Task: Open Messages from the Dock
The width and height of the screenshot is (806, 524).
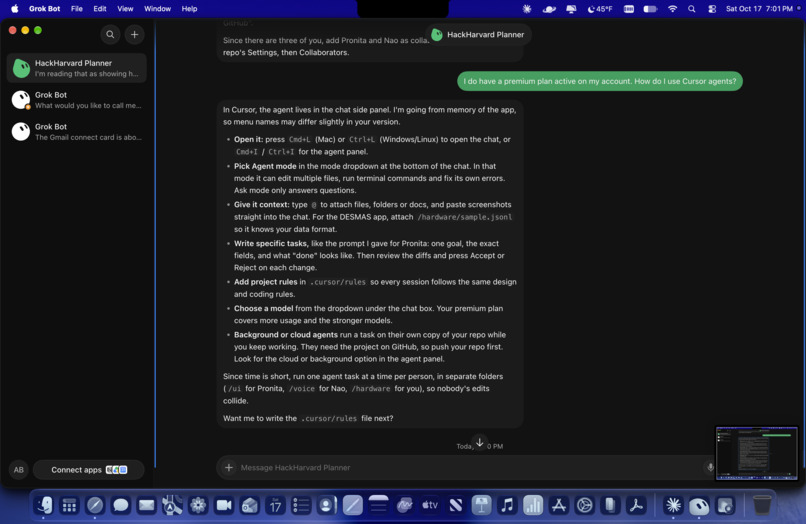Action: point(120,505)
